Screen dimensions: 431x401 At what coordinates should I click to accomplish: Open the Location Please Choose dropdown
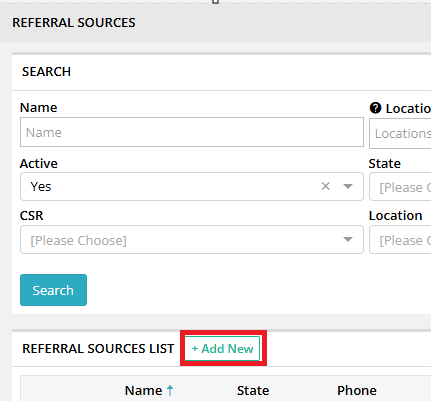click(400, 240)
